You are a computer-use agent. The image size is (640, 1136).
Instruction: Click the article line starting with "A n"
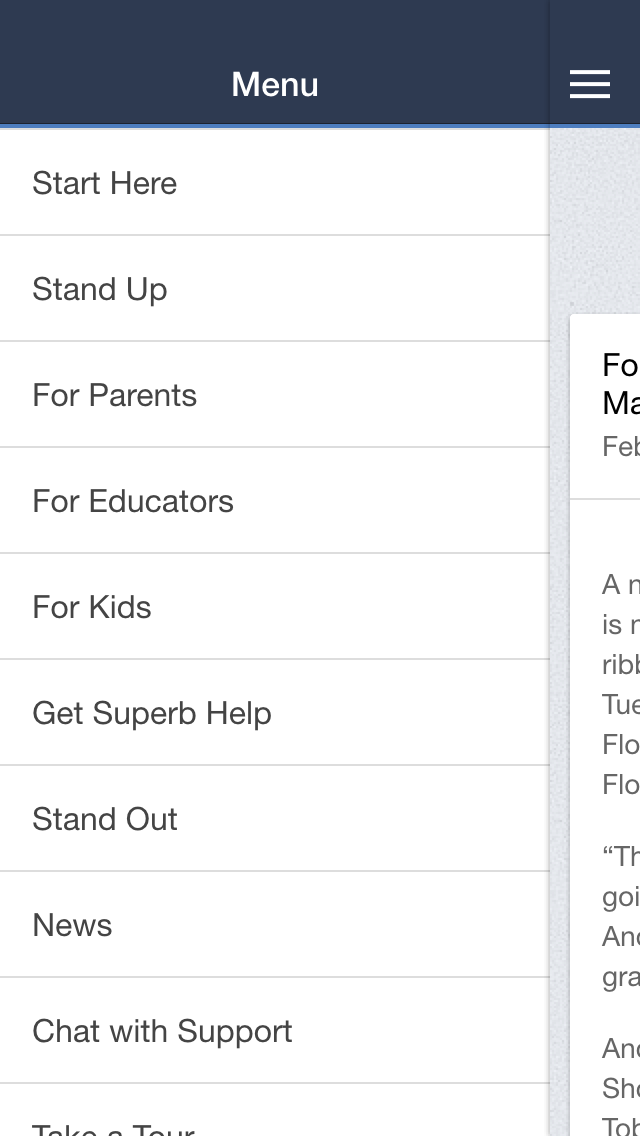[621, 584]
